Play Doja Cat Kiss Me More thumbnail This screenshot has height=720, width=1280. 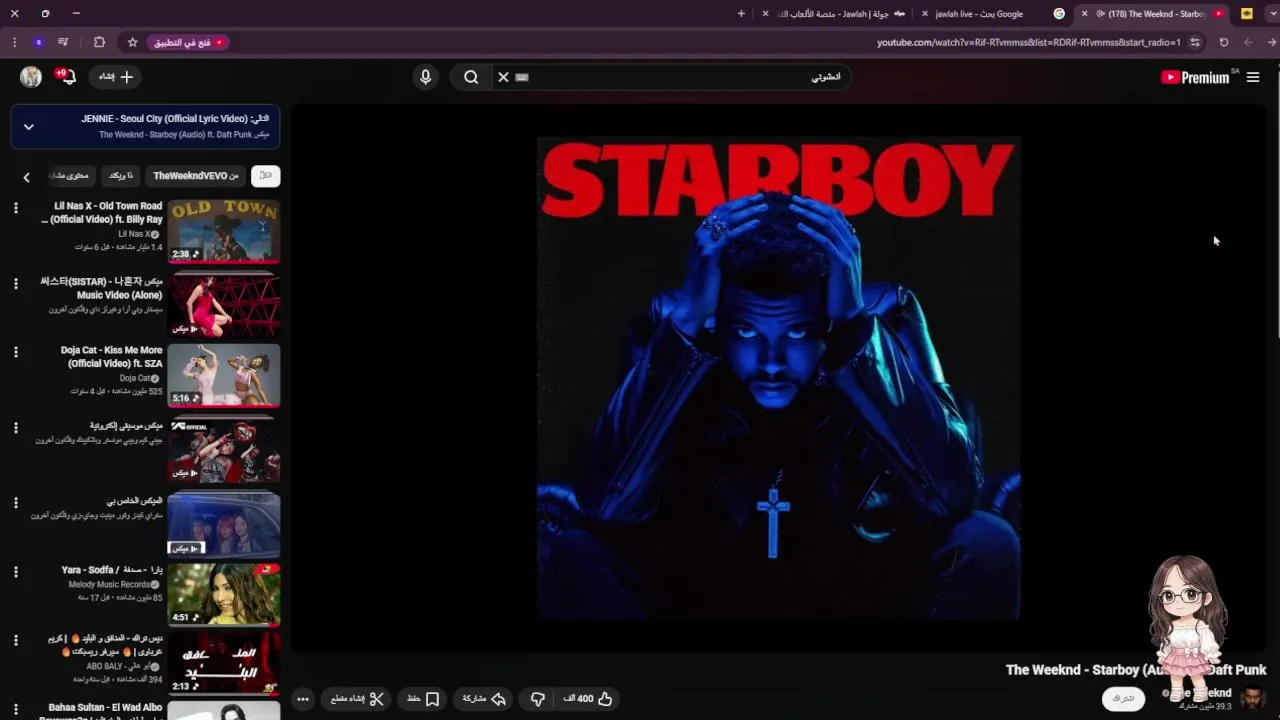point(224,376)
